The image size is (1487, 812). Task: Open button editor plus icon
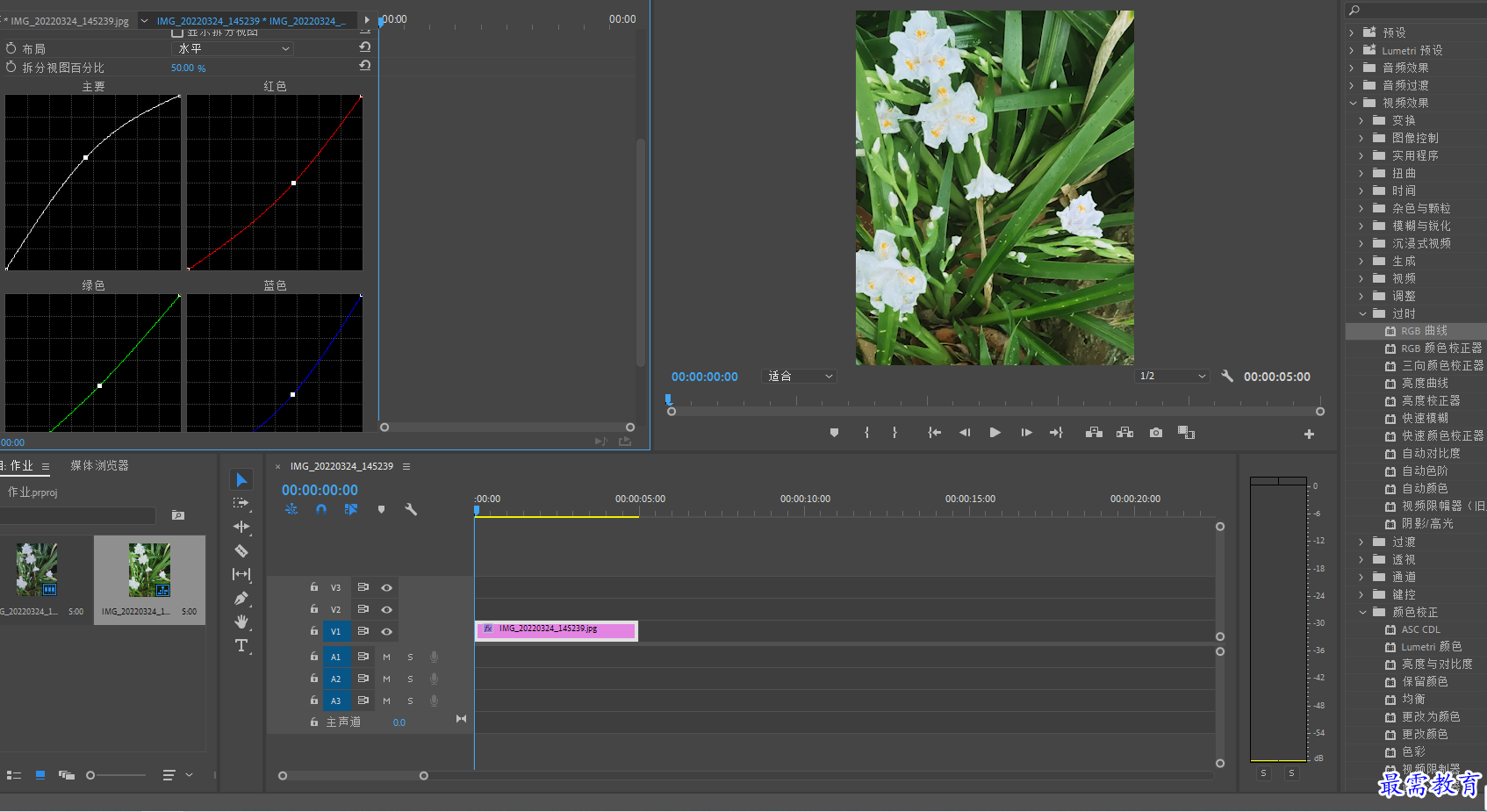click(x=1309, y=435)
